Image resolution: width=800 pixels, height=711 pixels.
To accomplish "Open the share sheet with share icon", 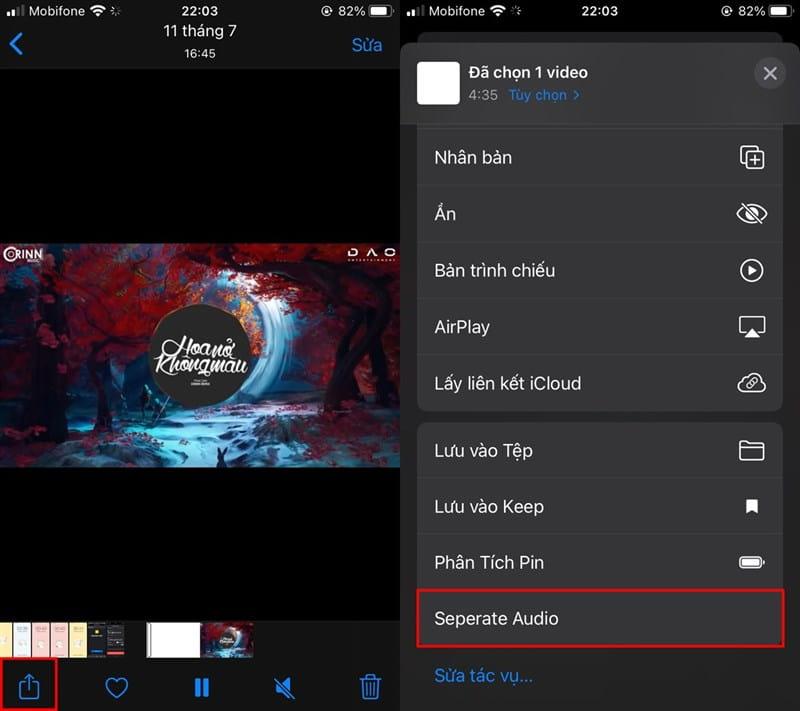I will pos(28,687).
